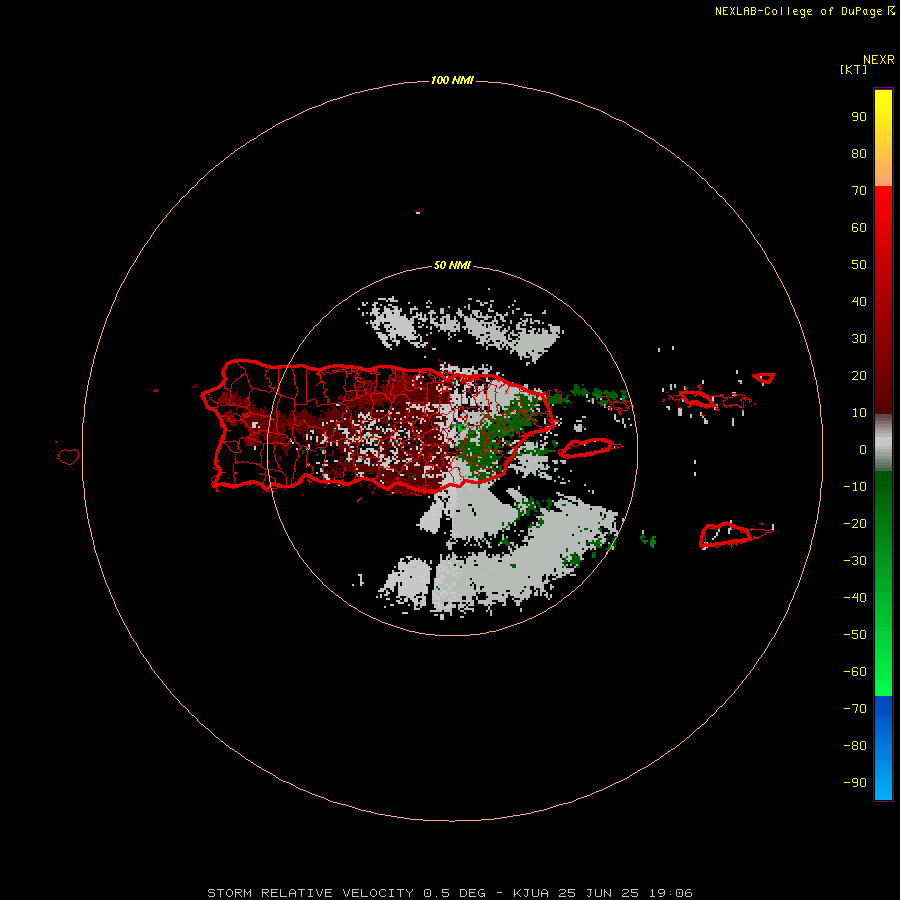
Task: Select the 10 value on the velocity scale
Action: (859, 413)
